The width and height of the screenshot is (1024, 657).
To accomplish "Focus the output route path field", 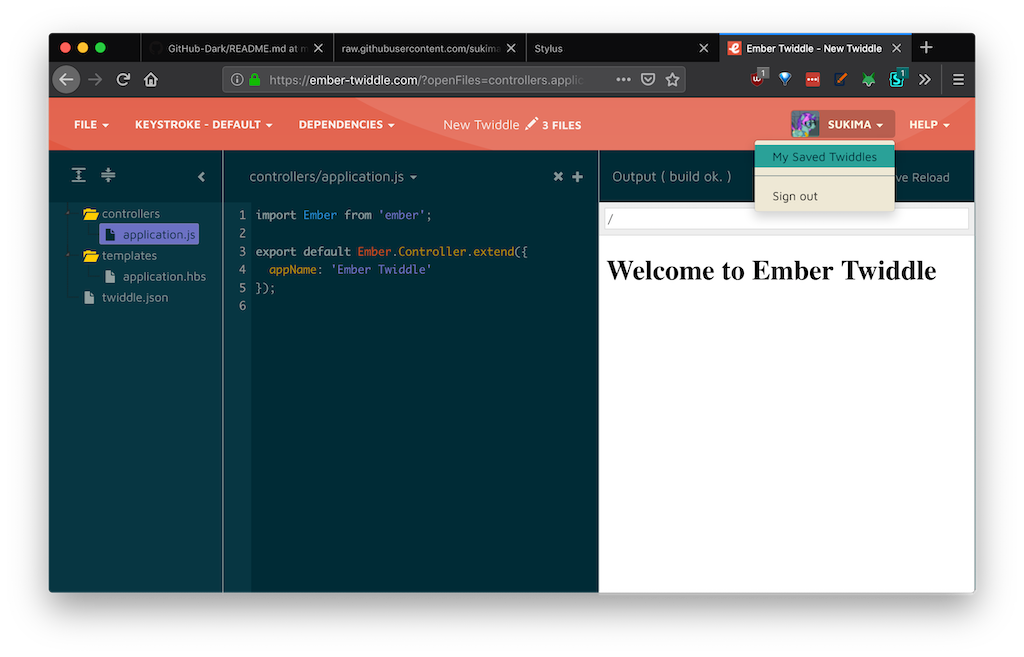I will coord(786,219).
